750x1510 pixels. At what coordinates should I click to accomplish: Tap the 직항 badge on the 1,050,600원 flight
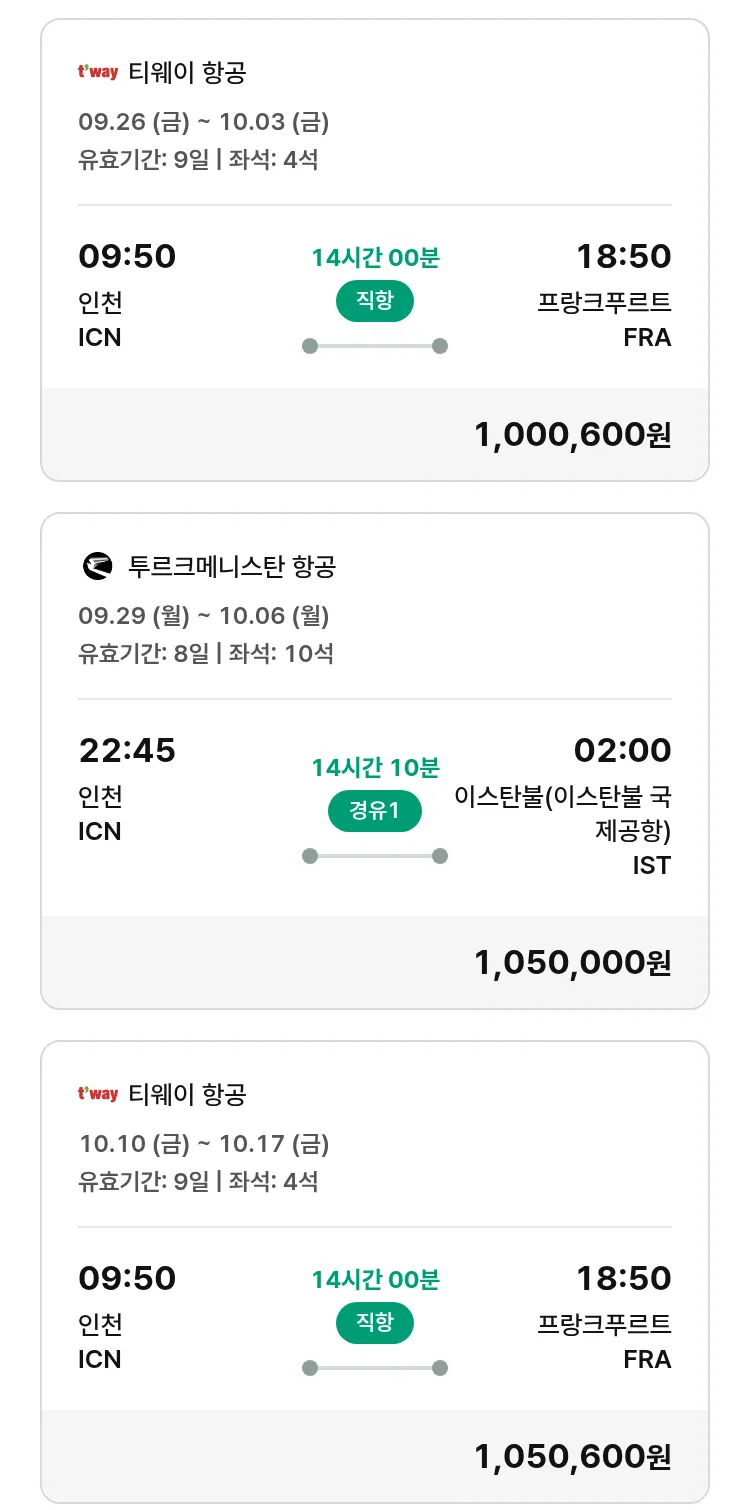(374, 1323)
